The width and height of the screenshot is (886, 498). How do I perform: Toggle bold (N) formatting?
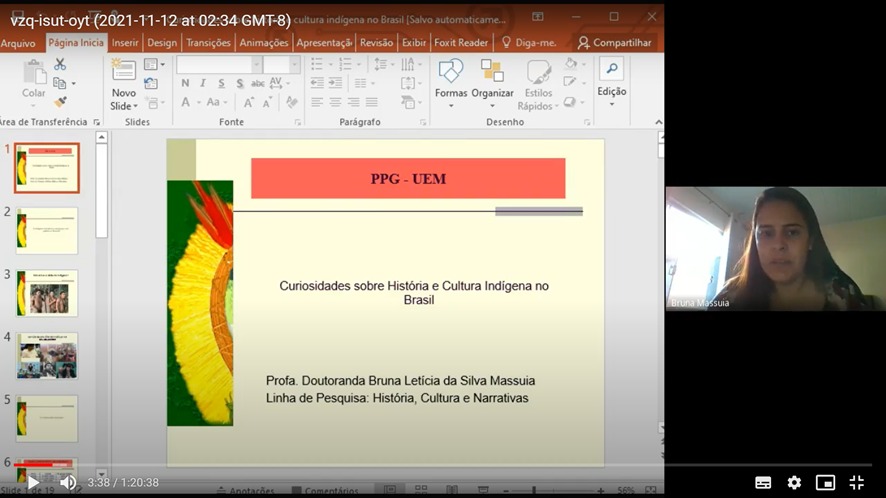tap(185, 83)
